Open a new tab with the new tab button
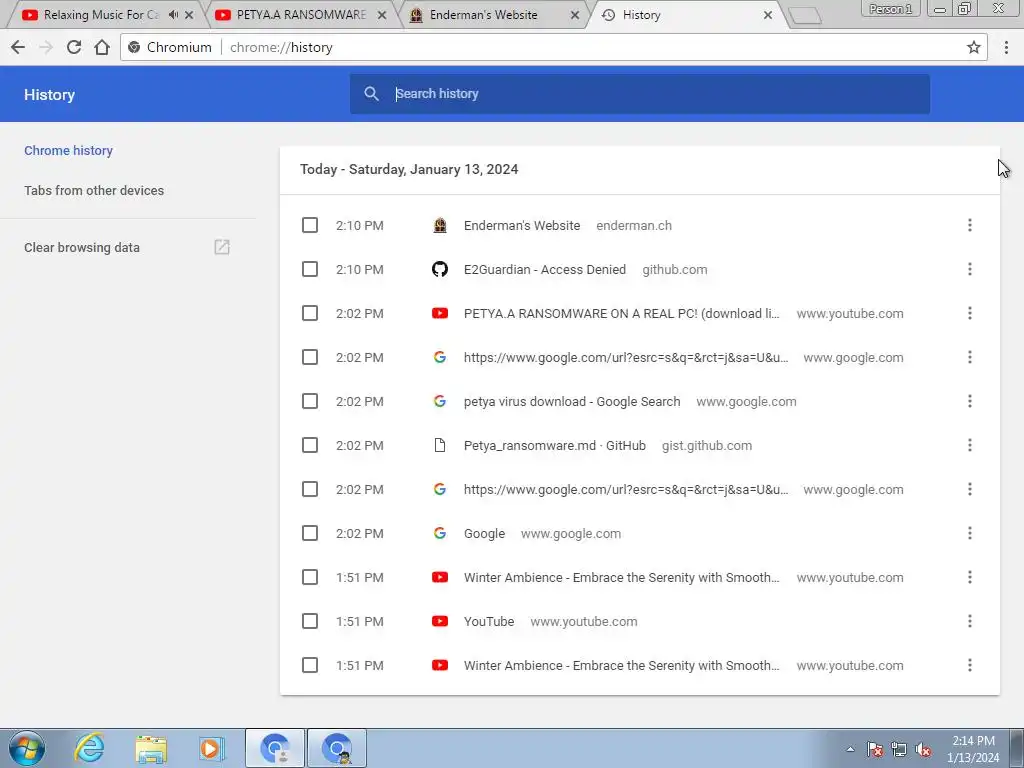The height and width of the screenshot is (768, 1024). (805, 16)
